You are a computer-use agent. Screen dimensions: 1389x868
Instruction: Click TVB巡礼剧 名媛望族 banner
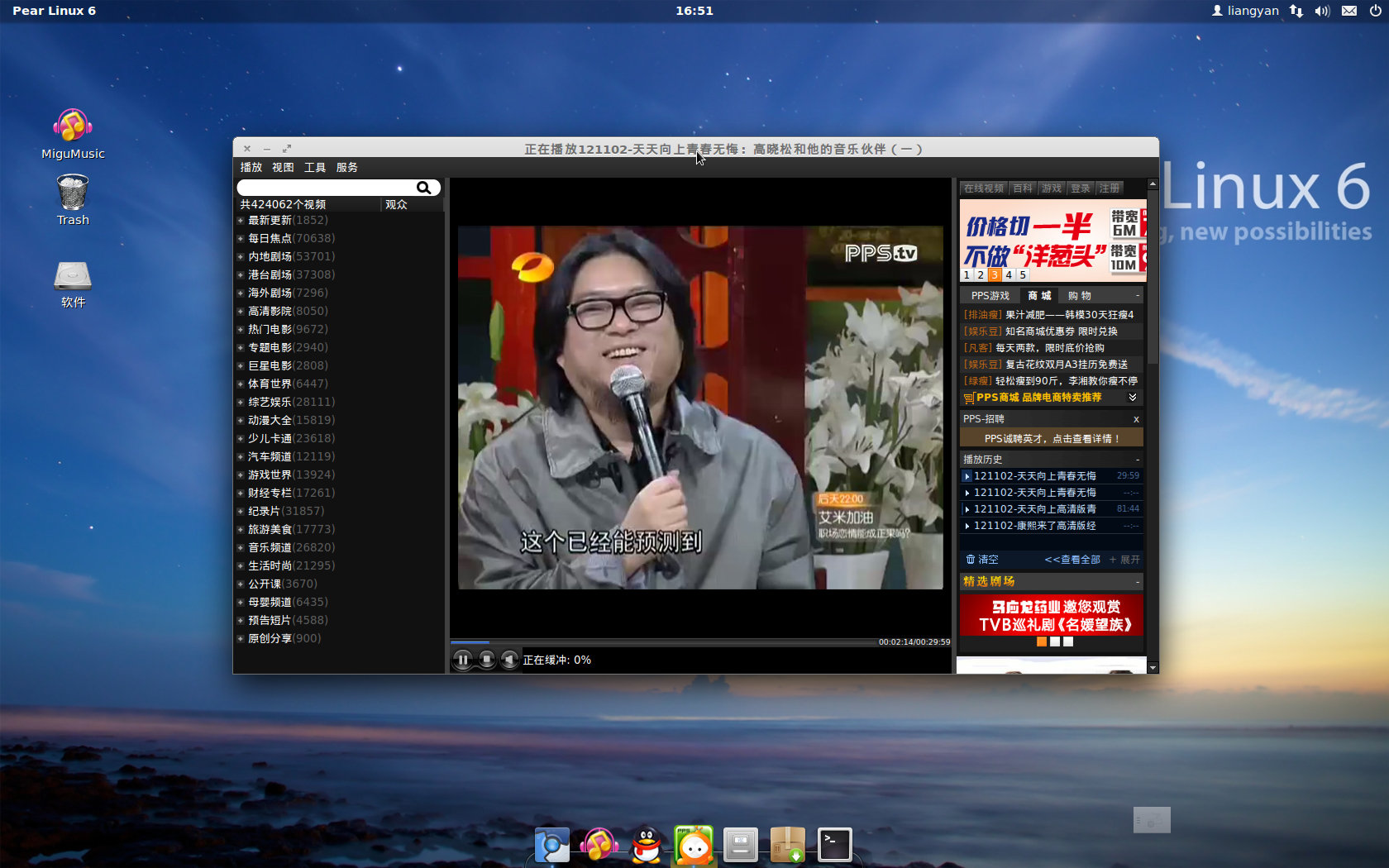click(1052, 616)
